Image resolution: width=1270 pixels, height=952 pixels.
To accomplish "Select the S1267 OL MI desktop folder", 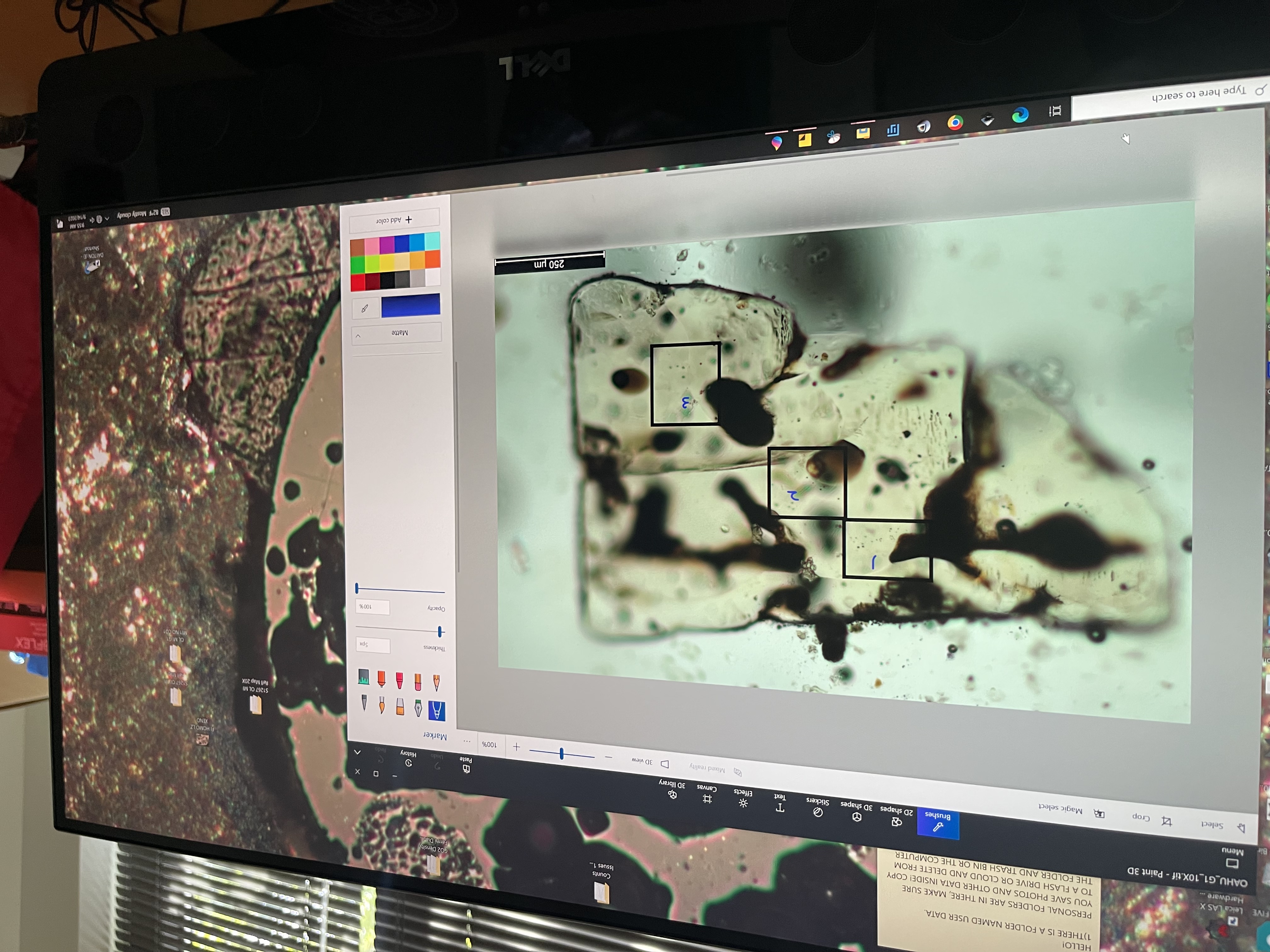I will coord(255,695).
